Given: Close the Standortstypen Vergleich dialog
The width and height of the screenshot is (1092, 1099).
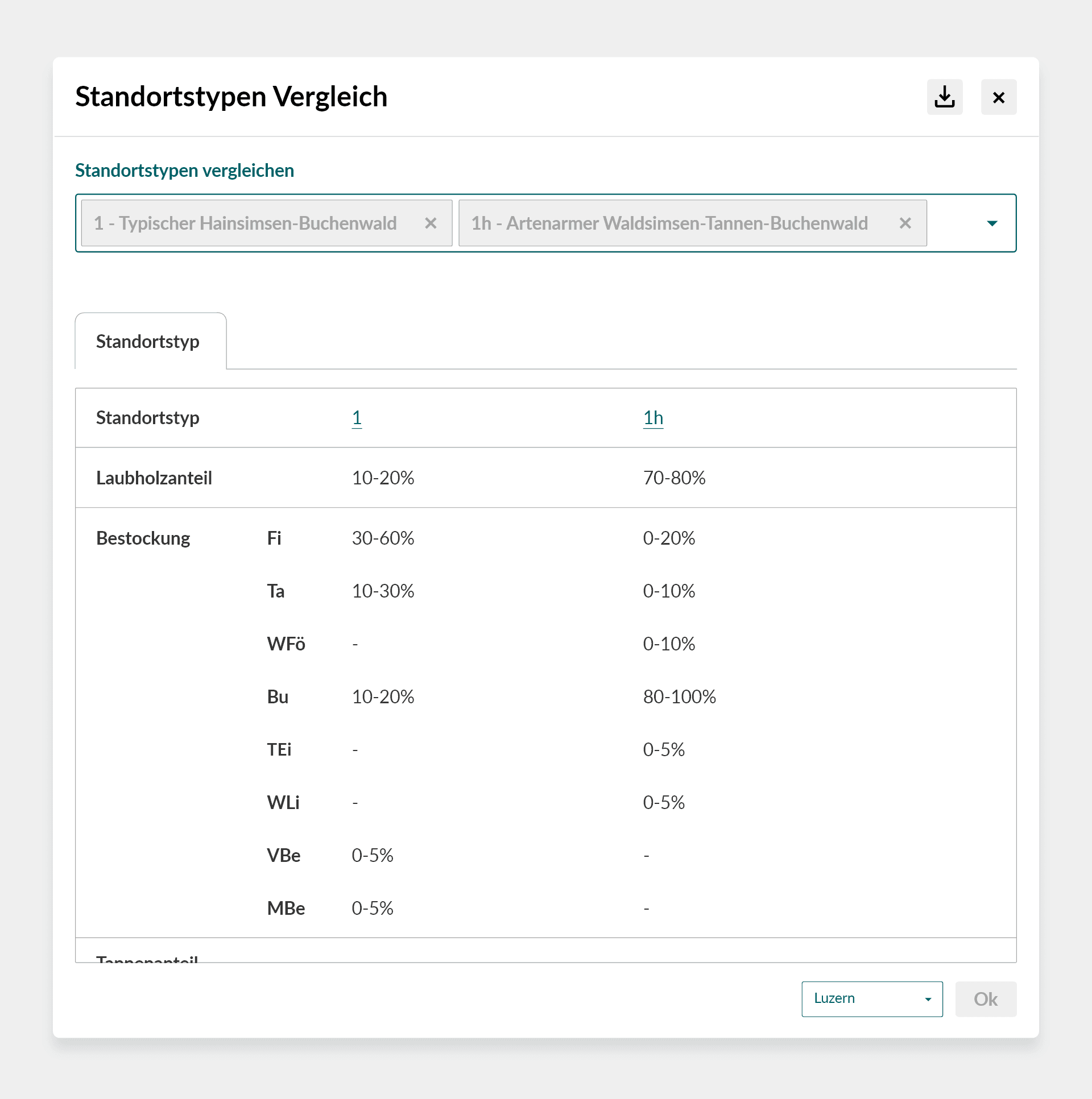Looking at the screenshot, I should pos(998,97).
